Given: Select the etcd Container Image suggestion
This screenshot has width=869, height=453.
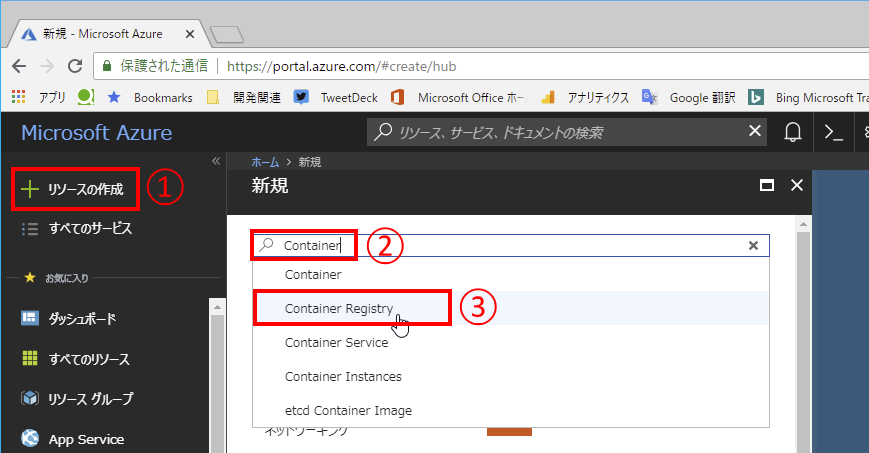Looking at the screenshot, I should click(x=510, y=410).
